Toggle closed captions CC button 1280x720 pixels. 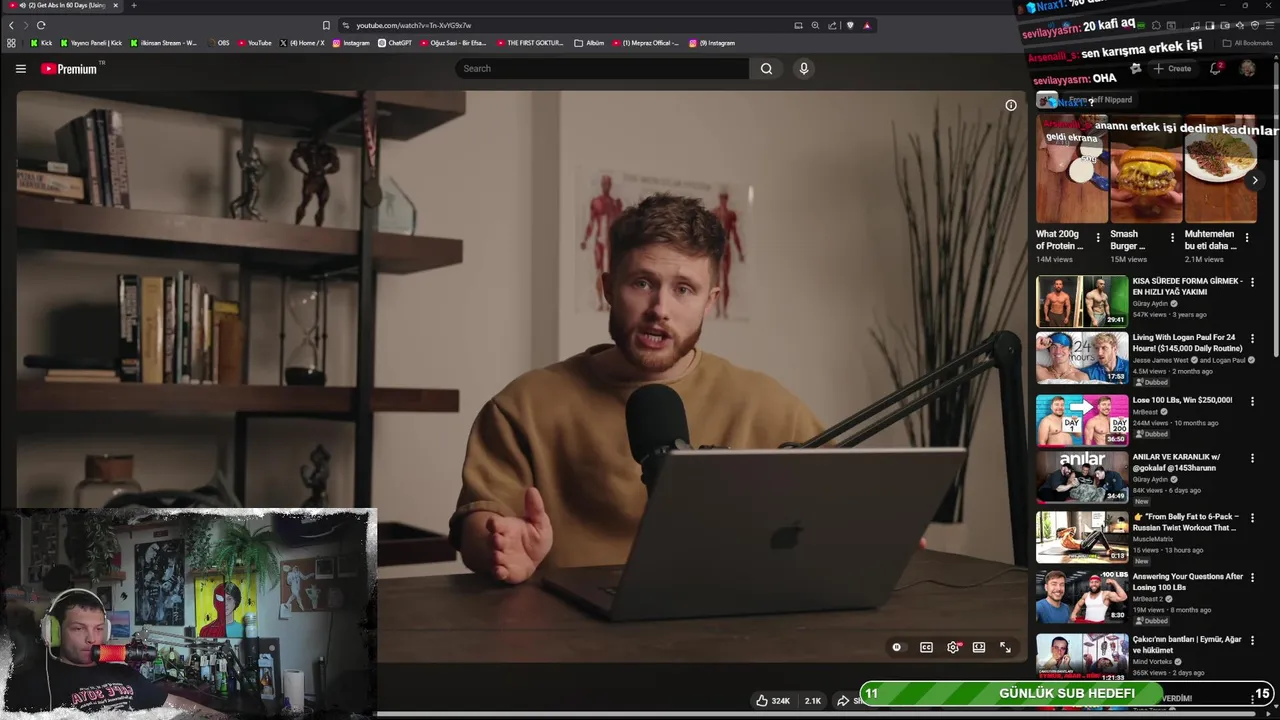[x=926, y=647]
